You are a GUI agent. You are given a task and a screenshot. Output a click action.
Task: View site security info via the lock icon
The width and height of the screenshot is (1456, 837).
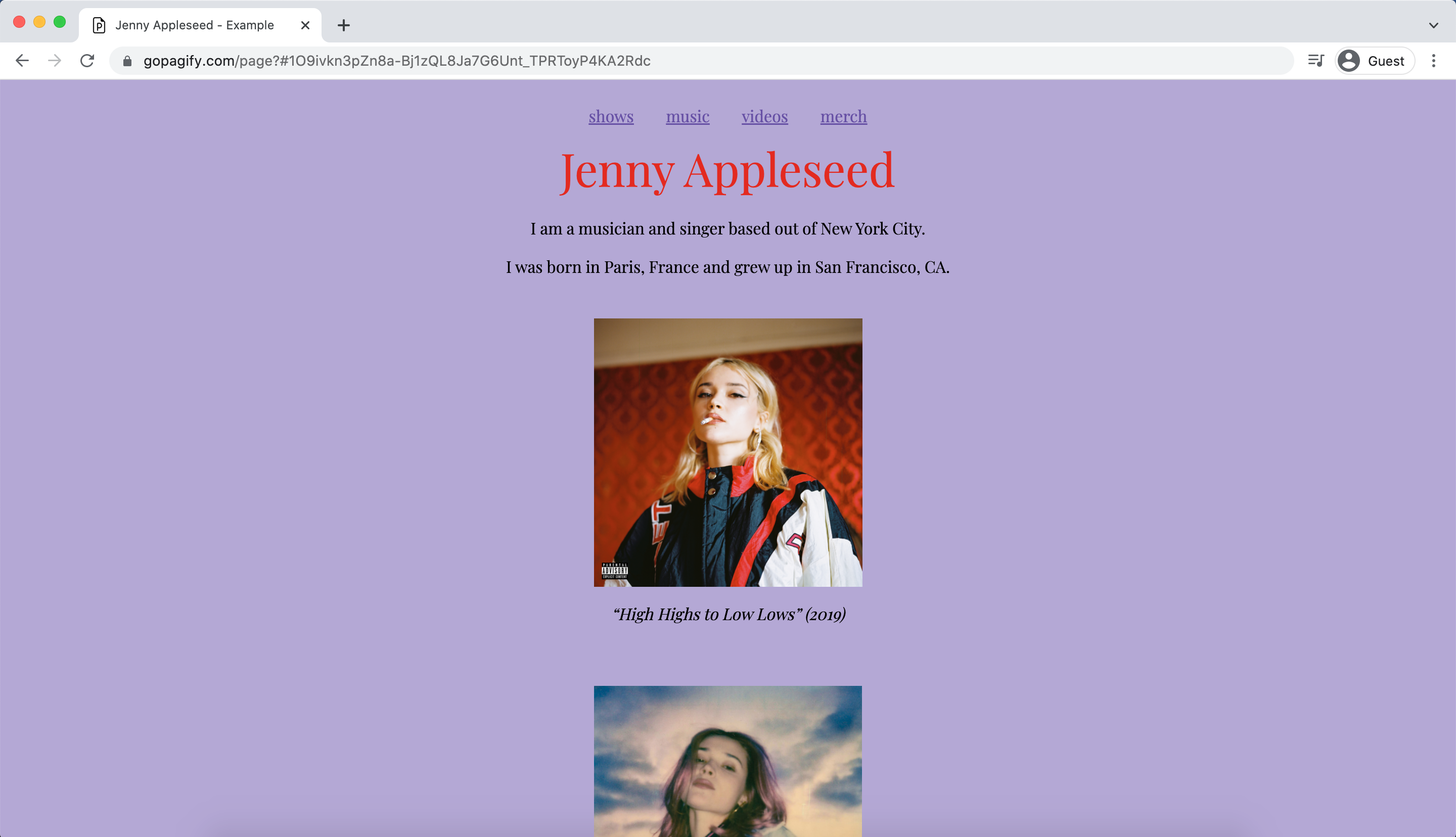126,60
